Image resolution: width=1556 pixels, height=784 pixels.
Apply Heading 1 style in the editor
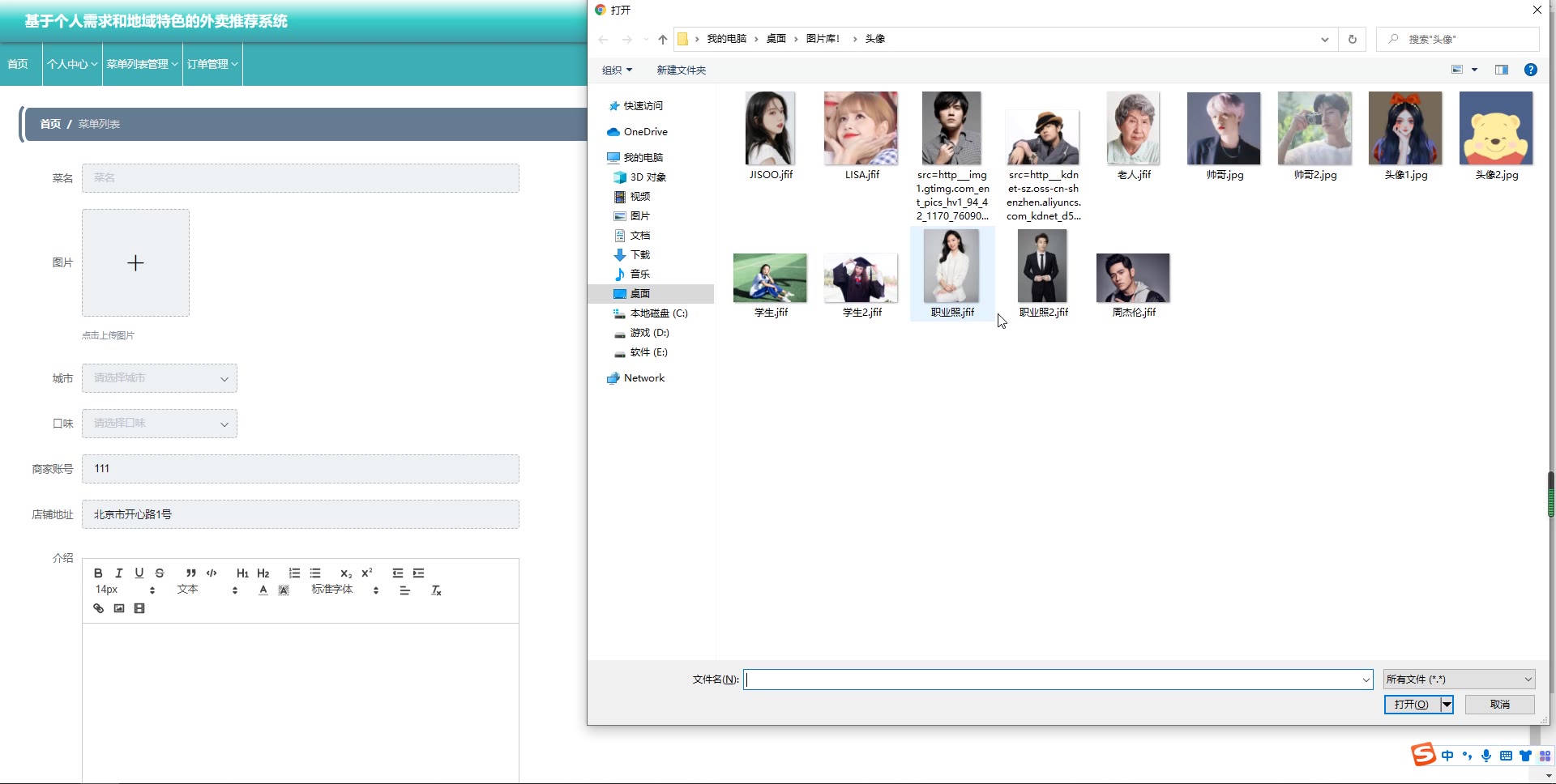pos(242,573)
